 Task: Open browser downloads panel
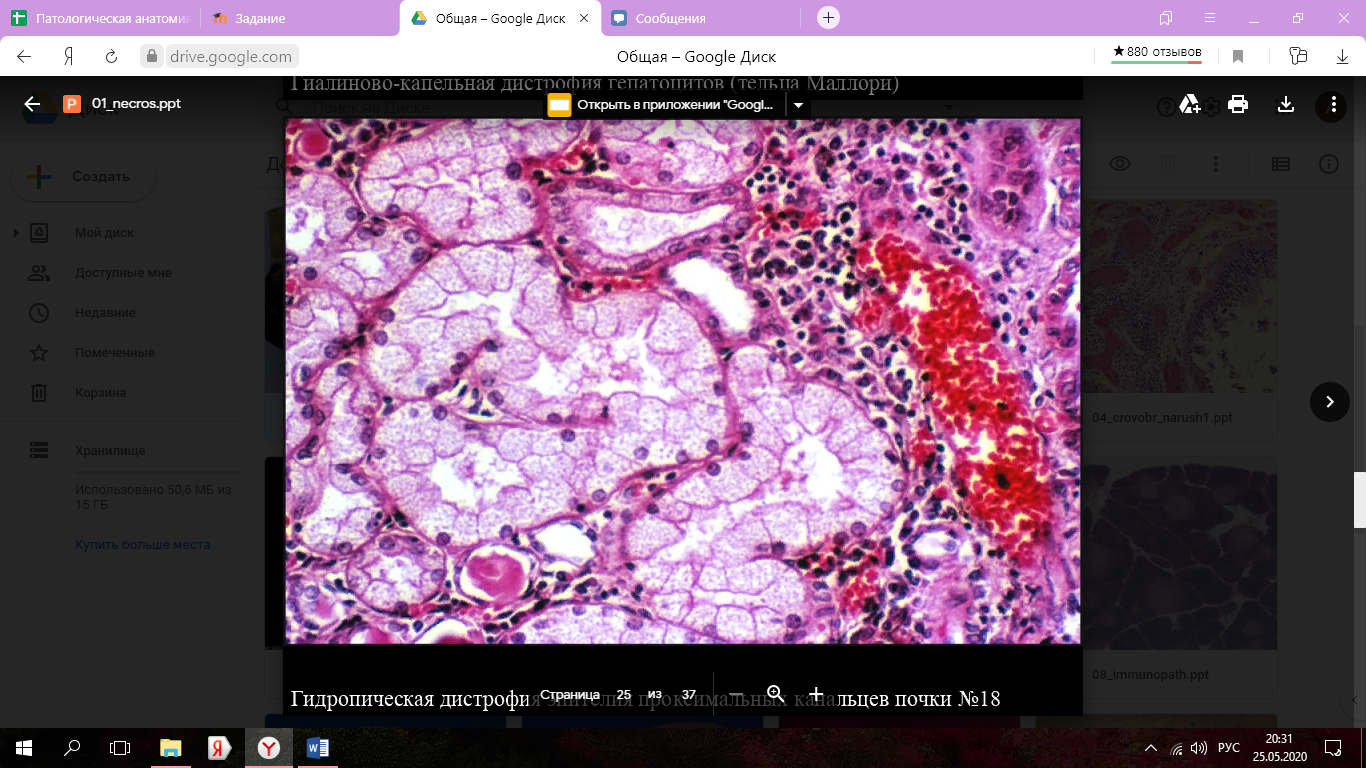pyautogui.click(x=1341, y=56)
